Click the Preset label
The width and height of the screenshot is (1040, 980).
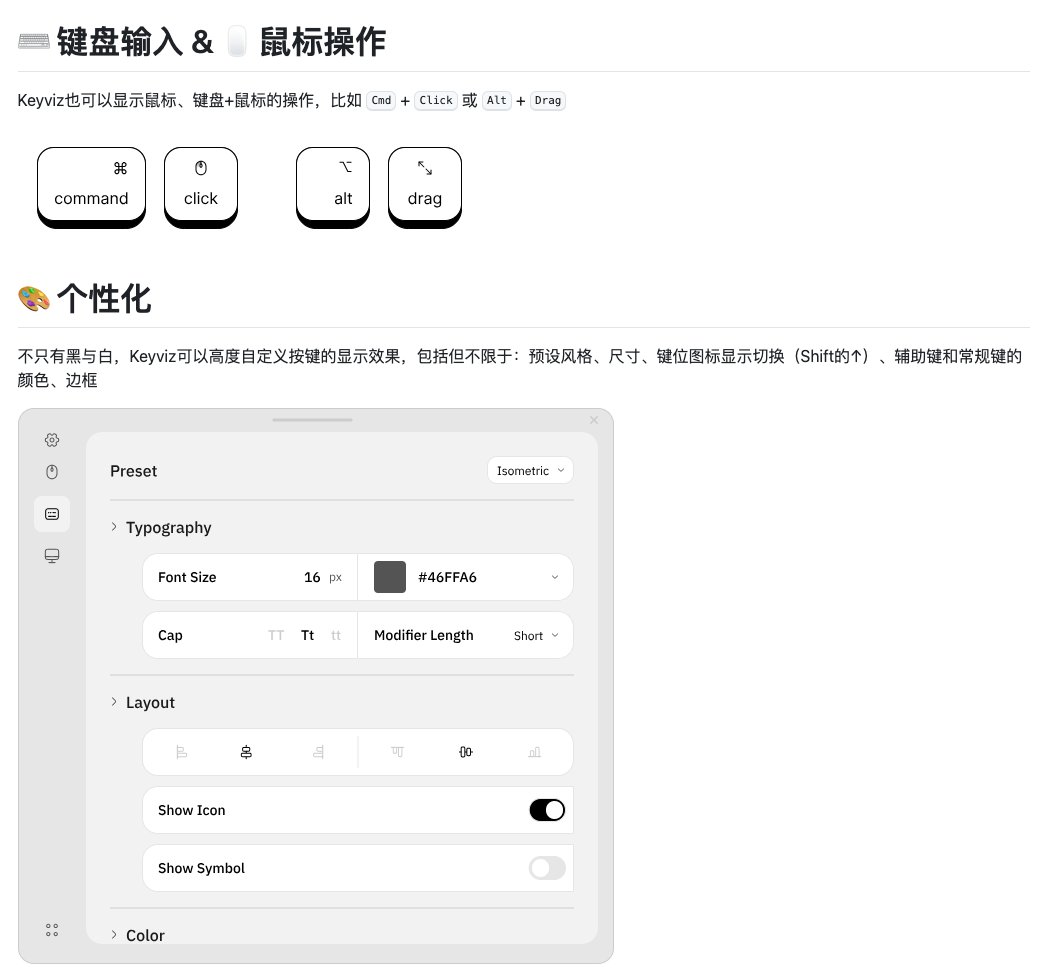(133, 471)
